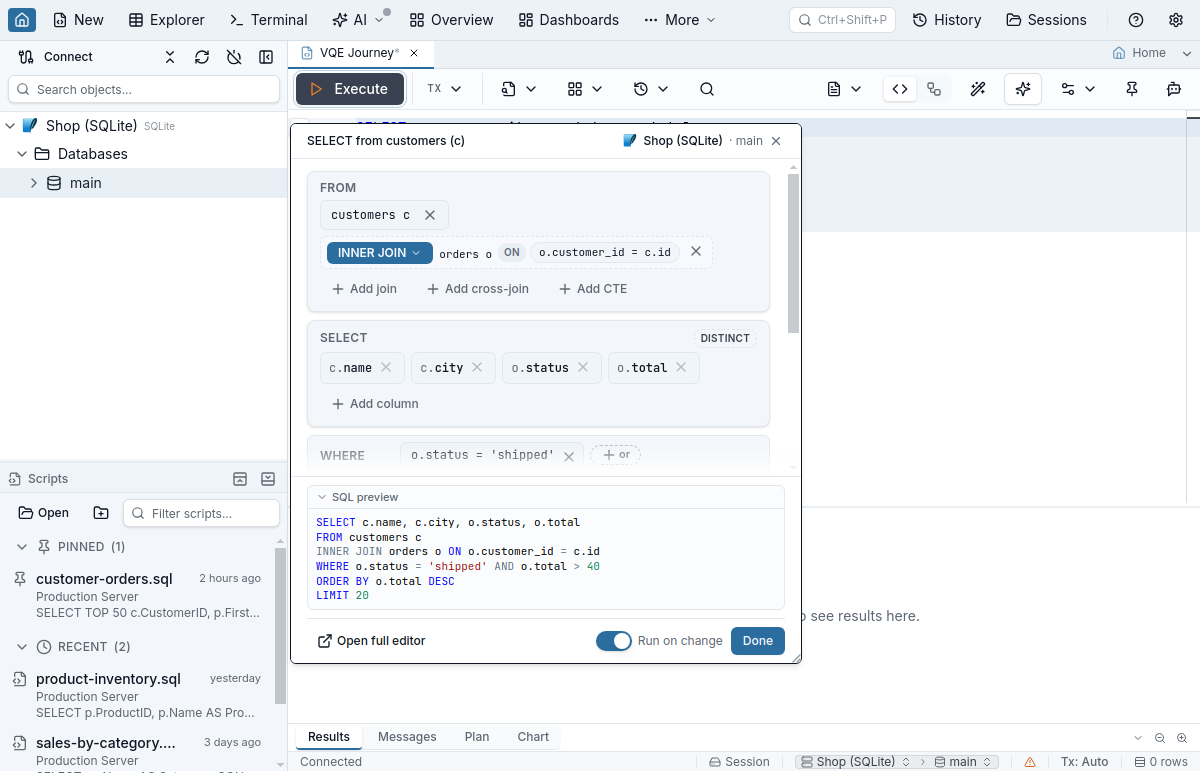The image size is (1200, 773).
Task: Click the Done button
Action: (758, 641)
